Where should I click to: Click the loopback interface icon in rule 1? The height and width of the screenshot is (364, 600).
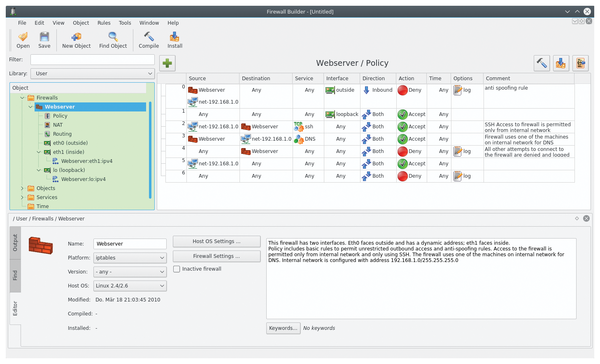click(x=330, y=114)
